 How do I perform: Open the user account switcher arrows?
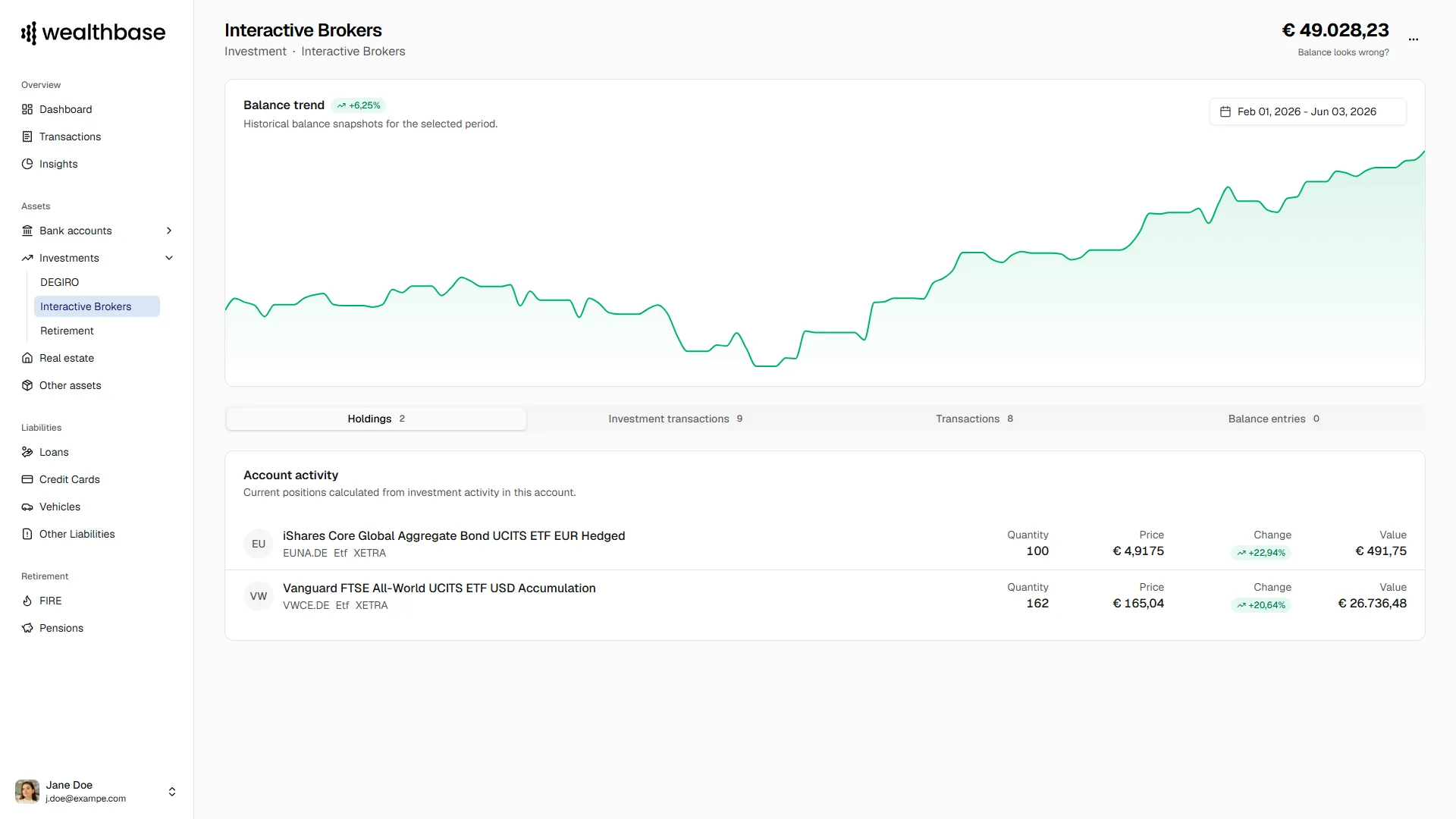click(172, 792)
